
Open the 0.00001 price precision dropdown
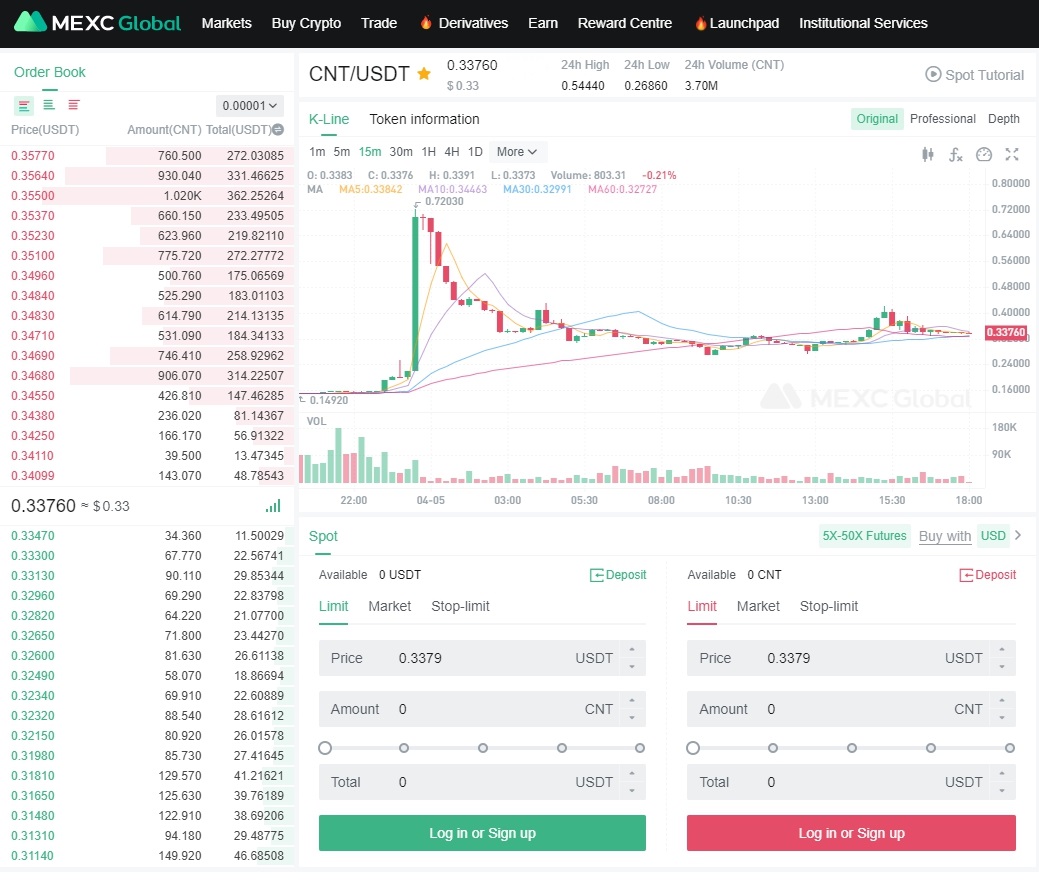click(x=250, y=105)
